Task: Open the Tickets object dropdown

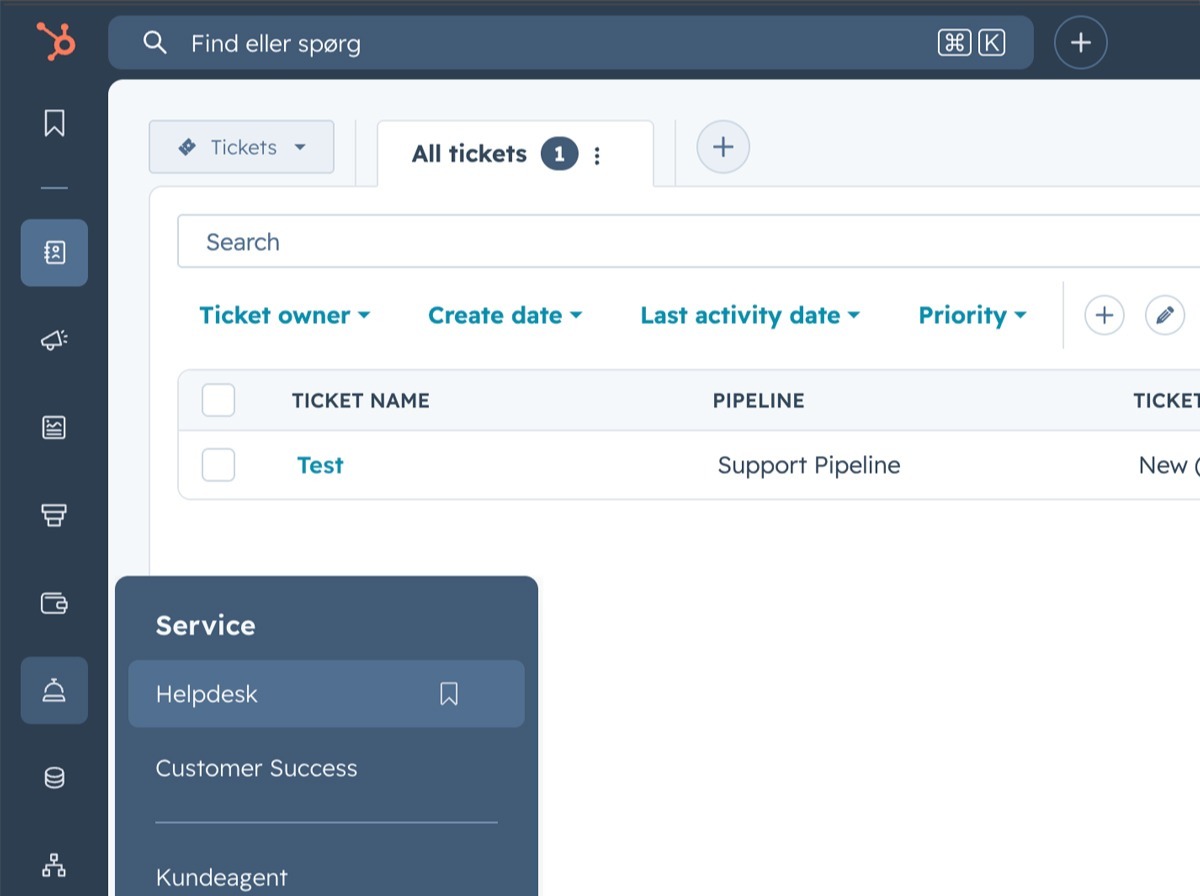Action: pos(241,147)
